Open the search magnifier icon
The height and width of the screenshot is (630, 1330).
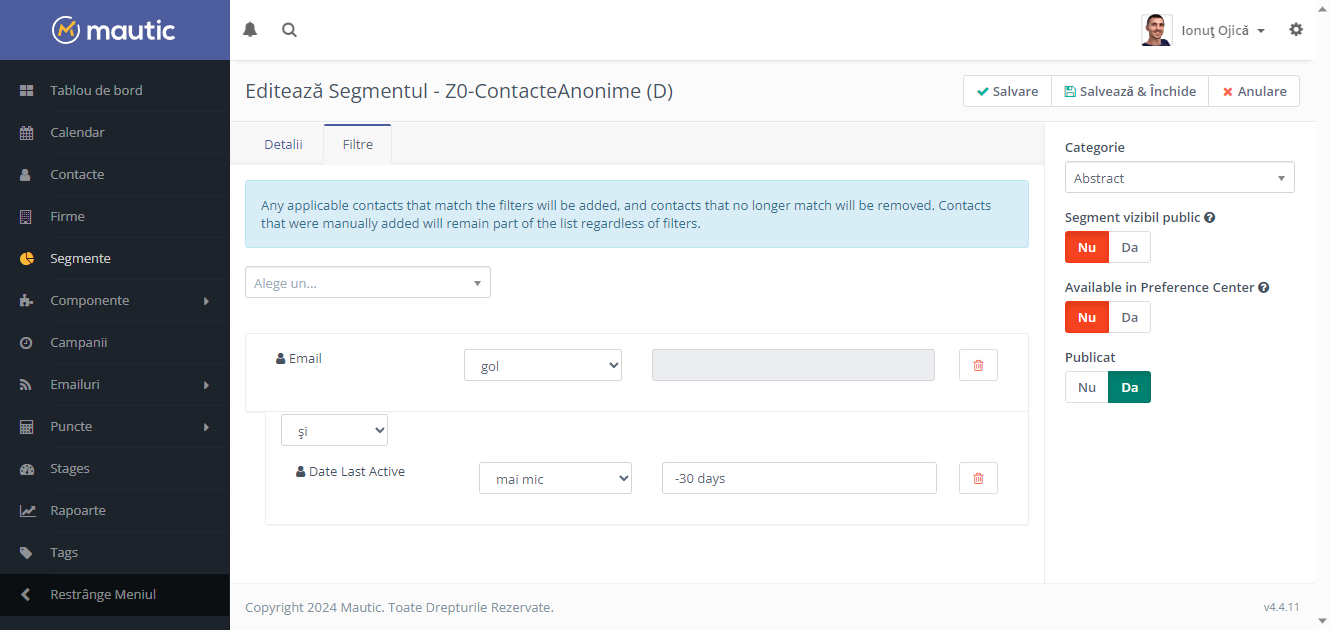click(289, 30)
